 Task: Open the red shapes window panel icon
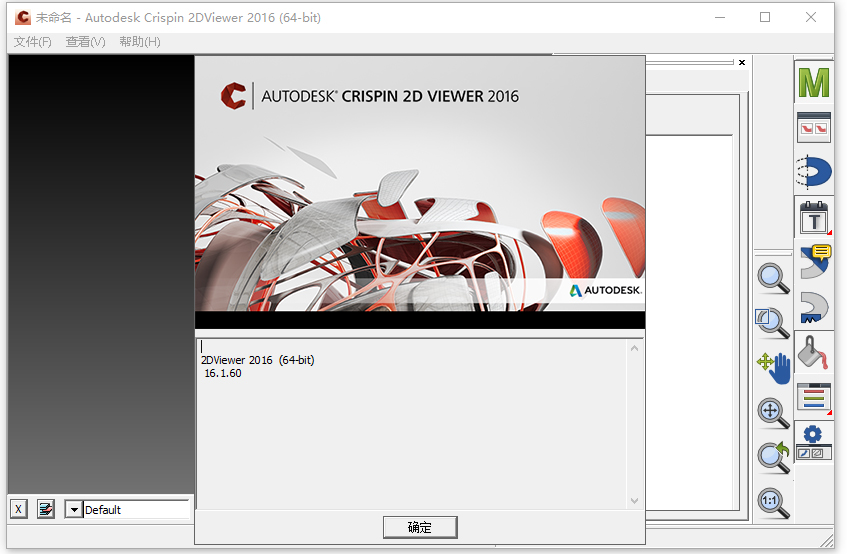click(x=814, y=127)
